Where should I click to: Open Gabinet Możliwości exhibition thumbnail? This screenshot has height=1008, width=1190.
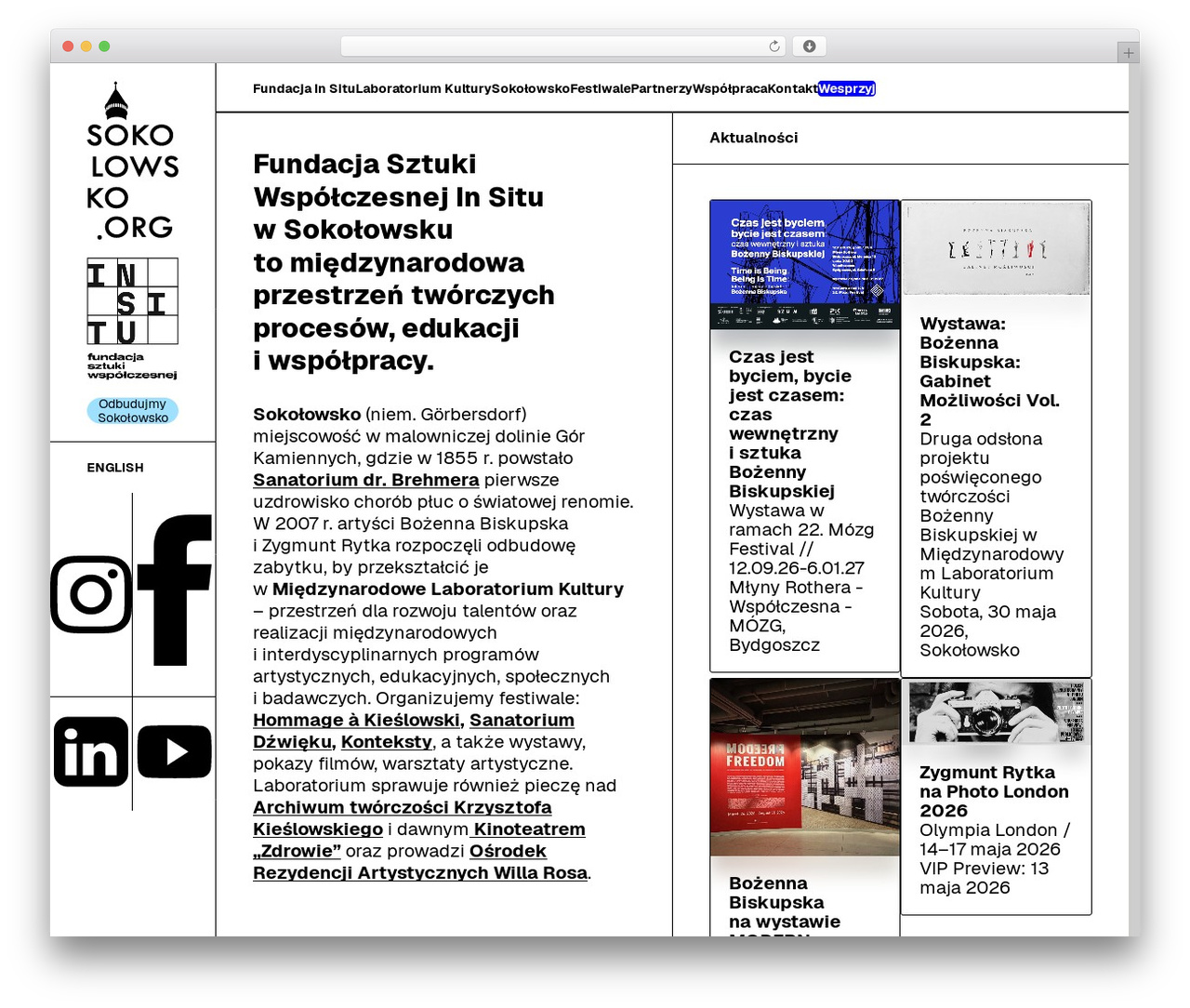click(x=997, y=248)
